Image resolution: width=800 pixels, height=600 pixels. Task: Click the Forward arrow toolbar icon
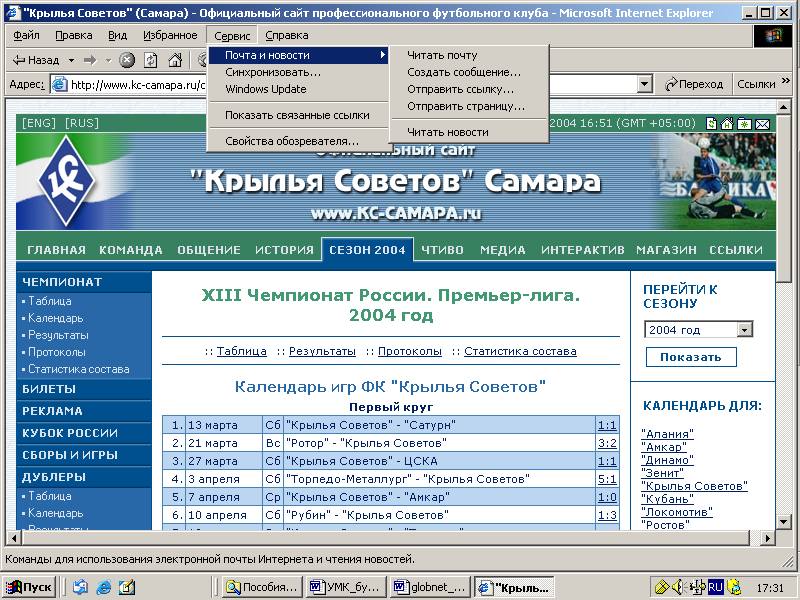pos(90,60)
